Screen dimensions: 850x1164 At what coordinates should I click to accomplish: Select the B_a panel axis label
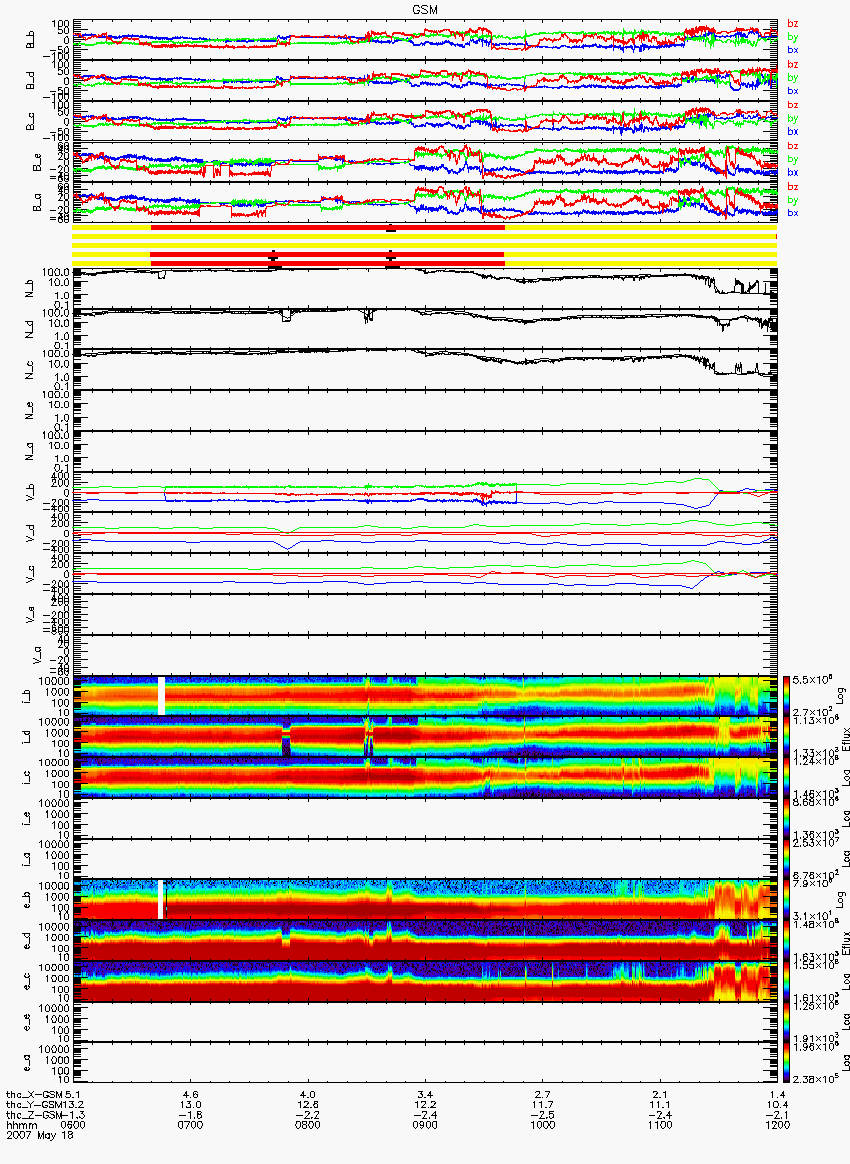pyautogui.click(x=36, y=202)
